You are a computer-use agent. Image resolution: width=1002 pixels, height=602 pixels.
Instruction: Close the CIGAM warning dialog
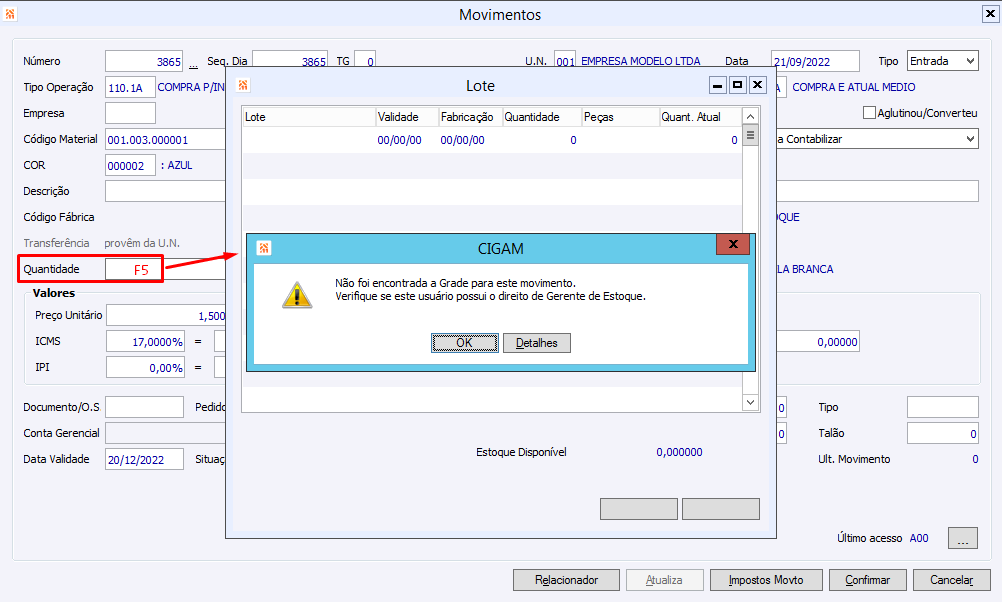(x=733, y=244)
